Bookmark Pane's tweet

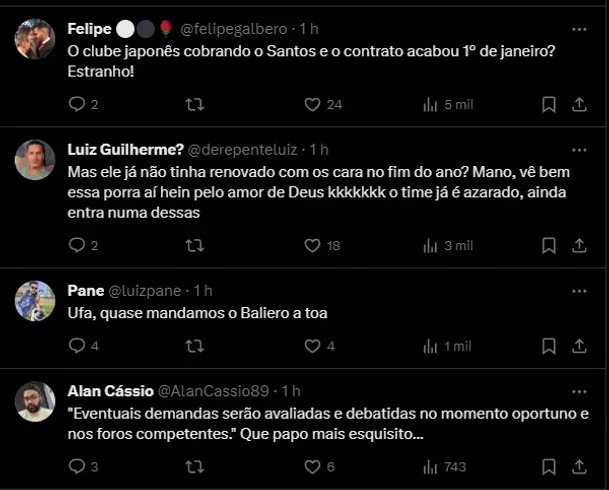[x=549, y=346]
